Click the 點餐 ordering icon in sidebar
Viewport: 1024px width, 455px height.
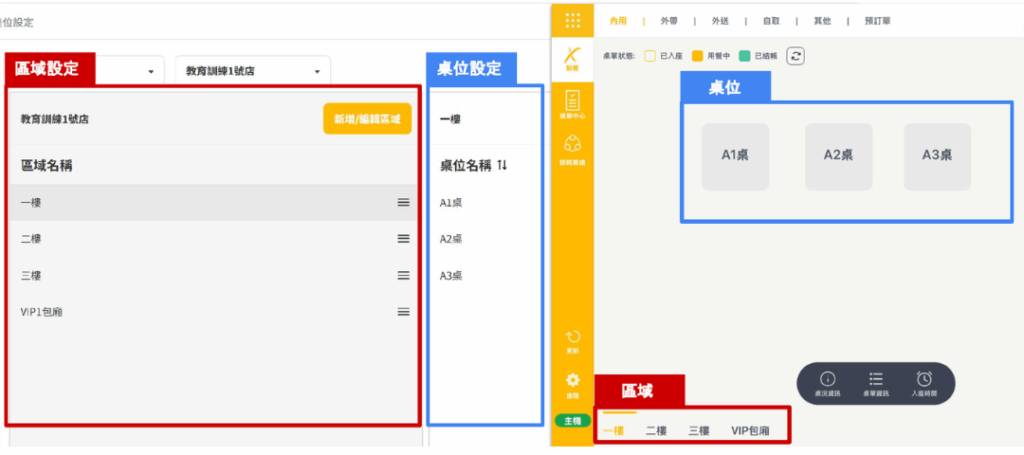572,58
